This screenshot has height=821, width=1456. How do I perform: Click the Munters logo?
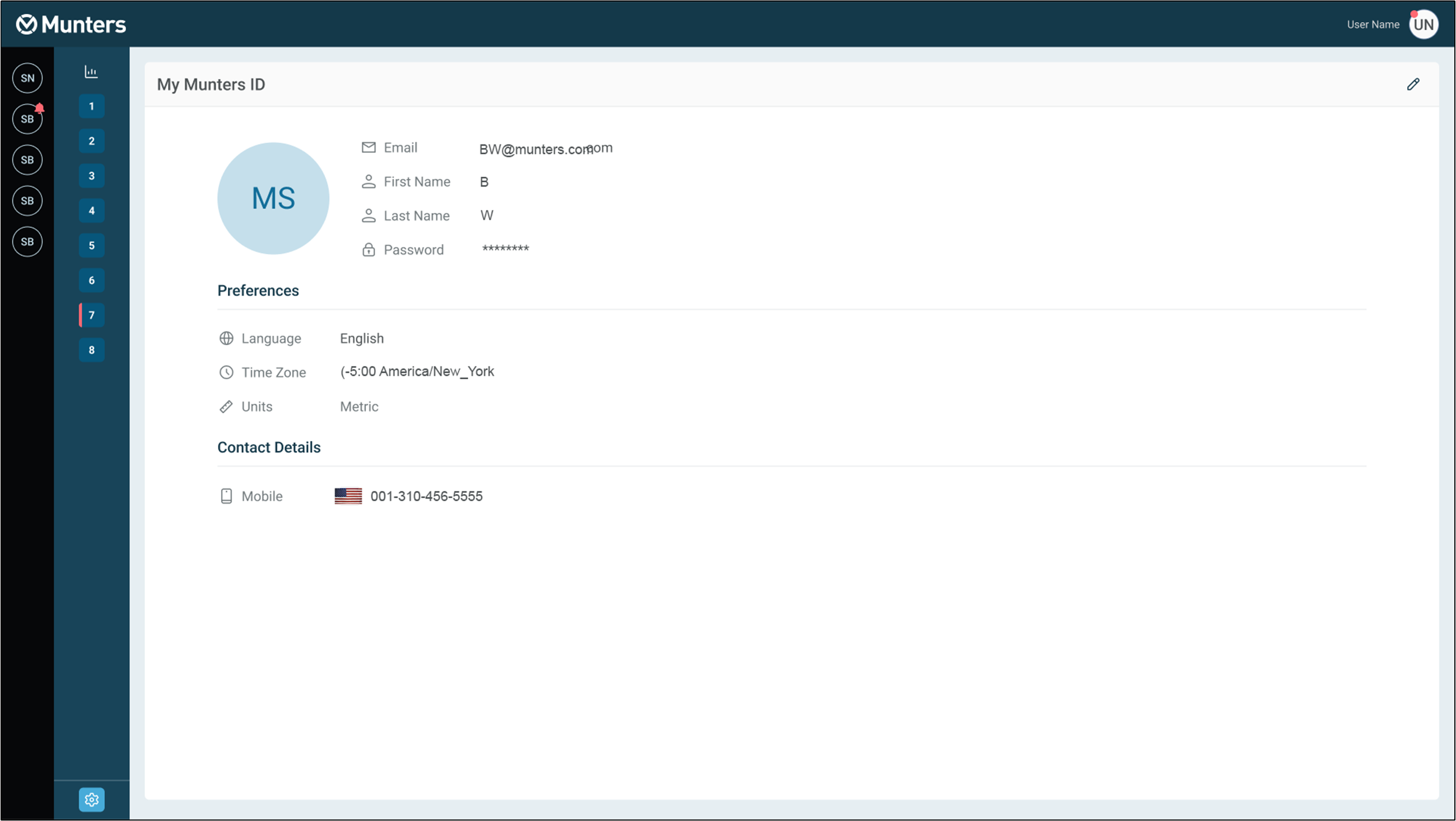tap(71, 24)
